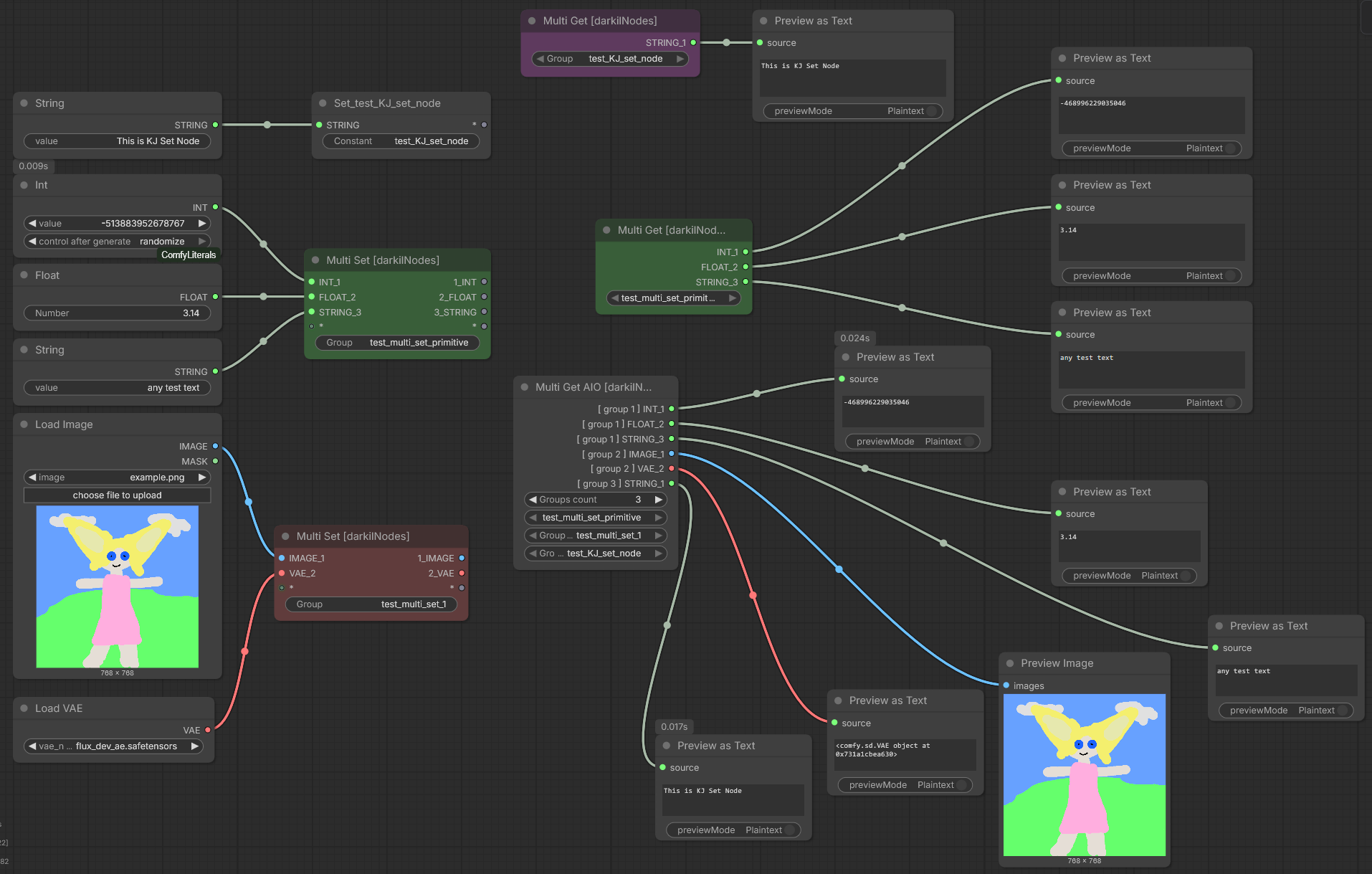Click previous arrow on example.png image selector
The height and width of the screenshot is (874, 1372).
[x=32, y=478]
